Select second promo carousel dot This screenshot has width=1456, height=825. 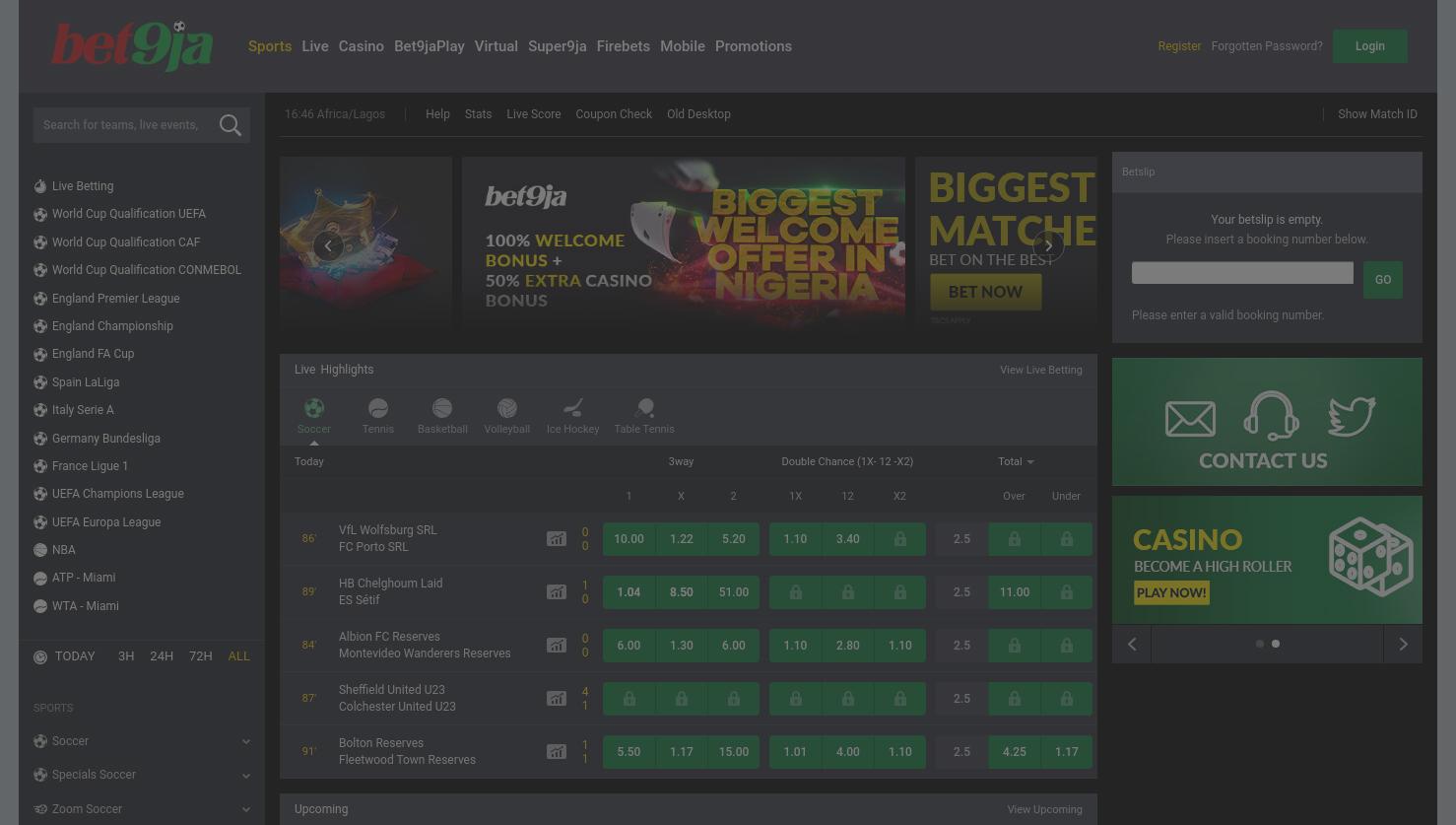point(1276,644)
